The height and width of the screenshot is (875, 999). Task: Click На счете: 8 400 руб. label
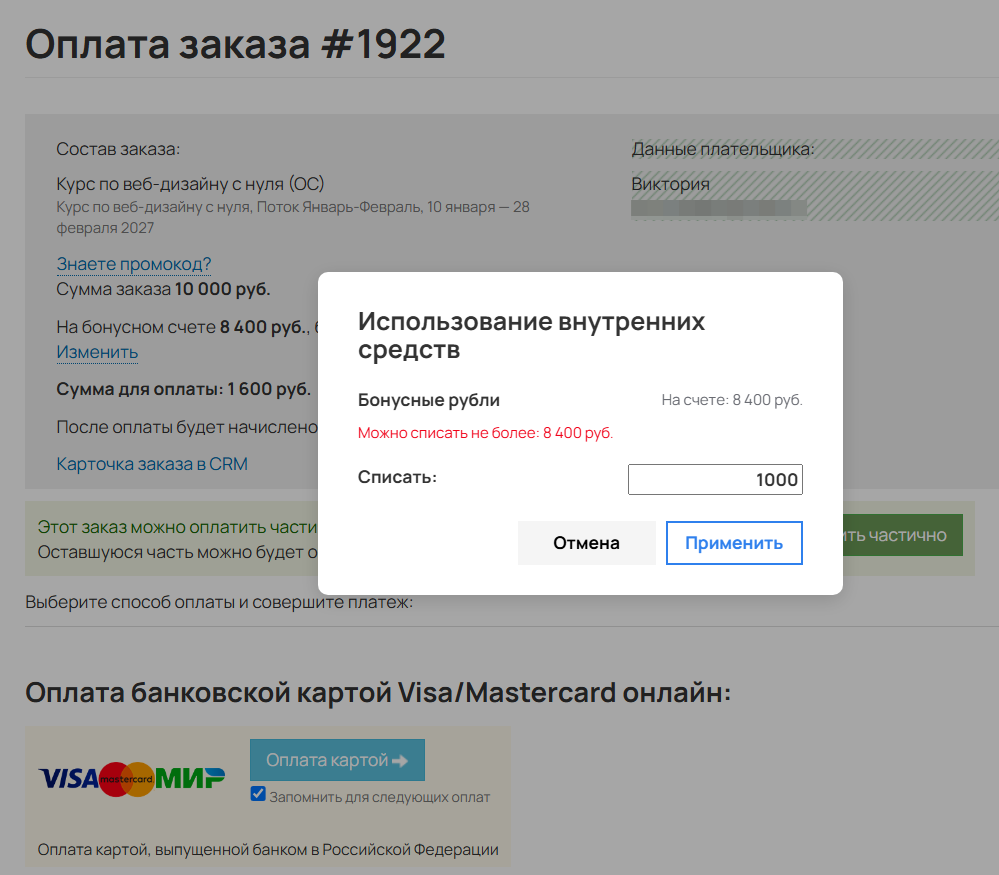point(732,400)
